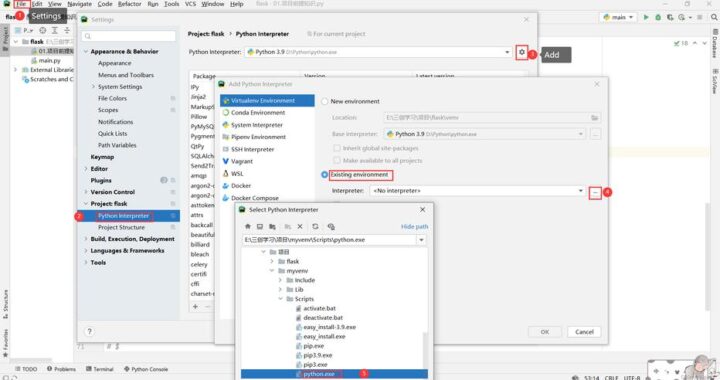720x380 pixels.
Task: Select Virtualenv Environment in type list
Action: tap(267, 101)
